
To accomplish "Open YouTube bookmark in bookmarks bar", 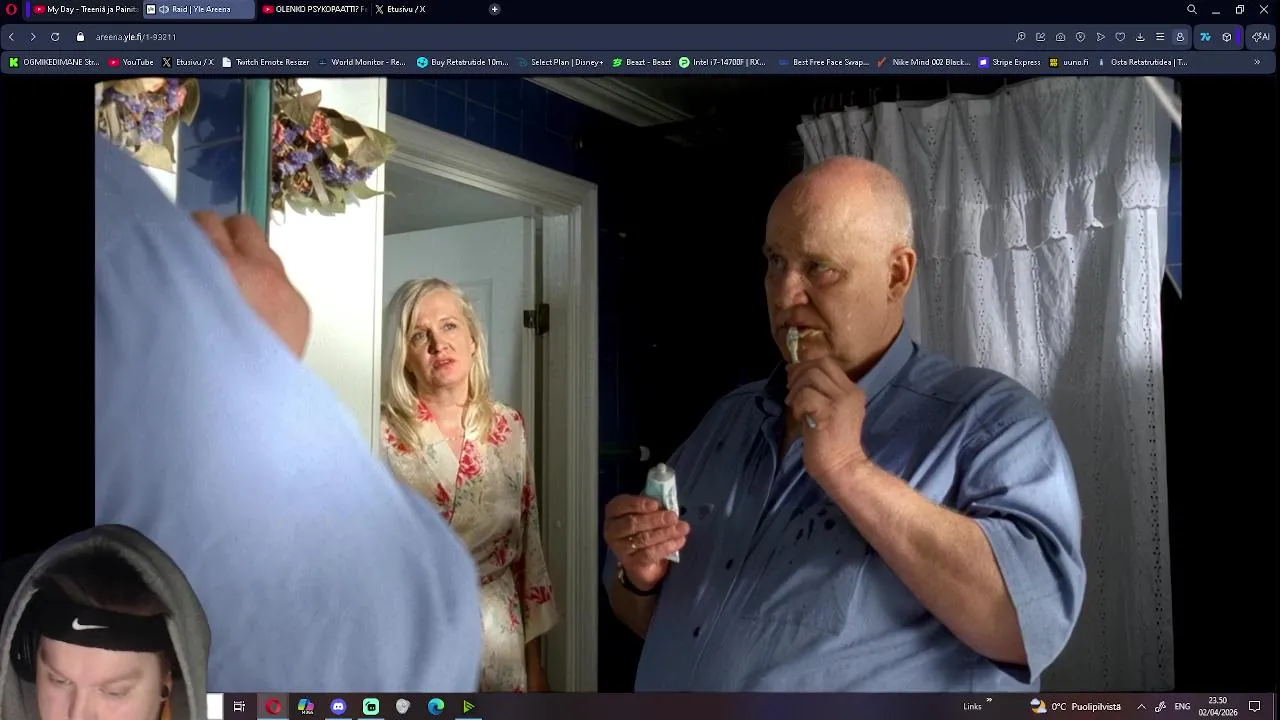I will pyautogui.click(x=131, y=62).
